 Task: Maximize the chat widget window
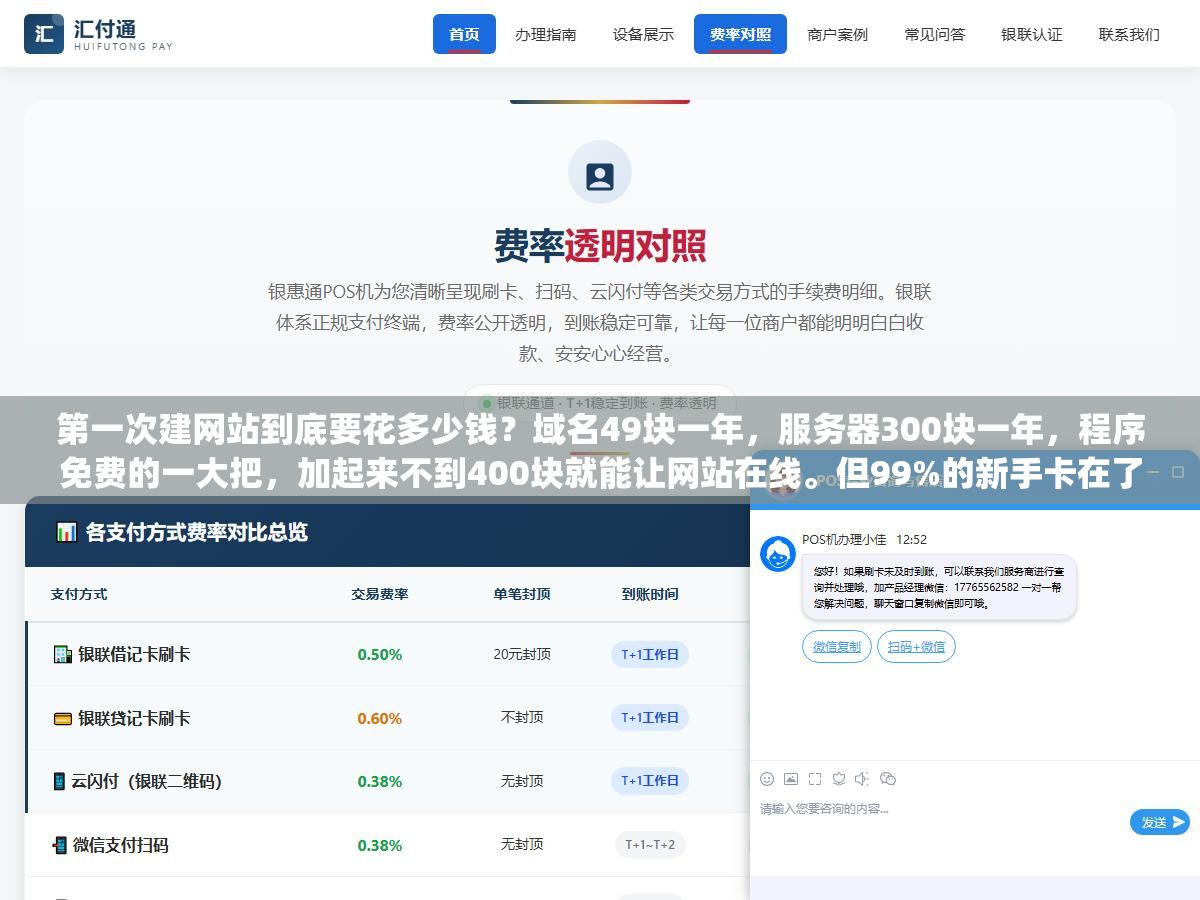[x=1178, y=471]
